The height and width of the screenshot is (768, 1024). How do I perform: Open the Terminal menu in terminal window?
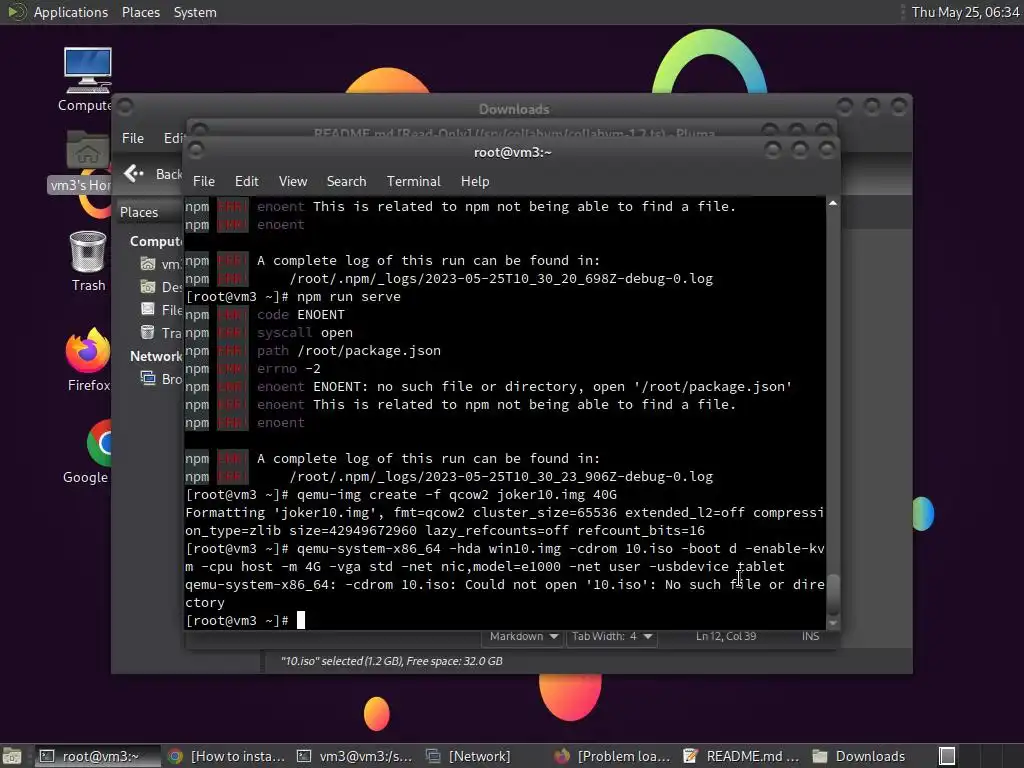[x=413, y=181]
